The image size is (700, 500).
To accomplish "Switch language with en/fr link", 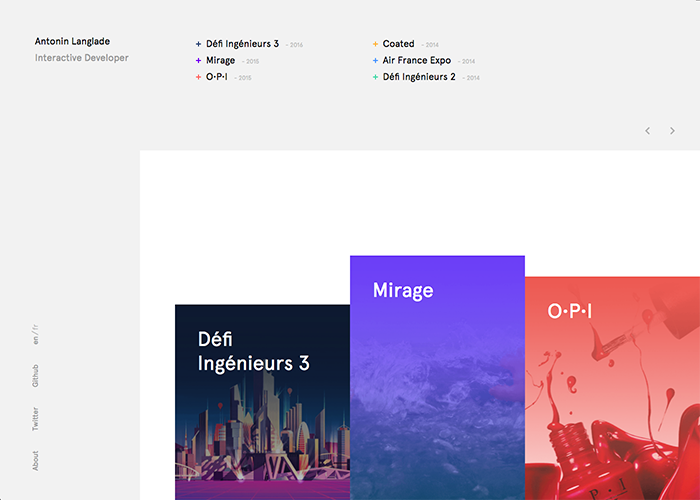I will click(x=35, y=334).
